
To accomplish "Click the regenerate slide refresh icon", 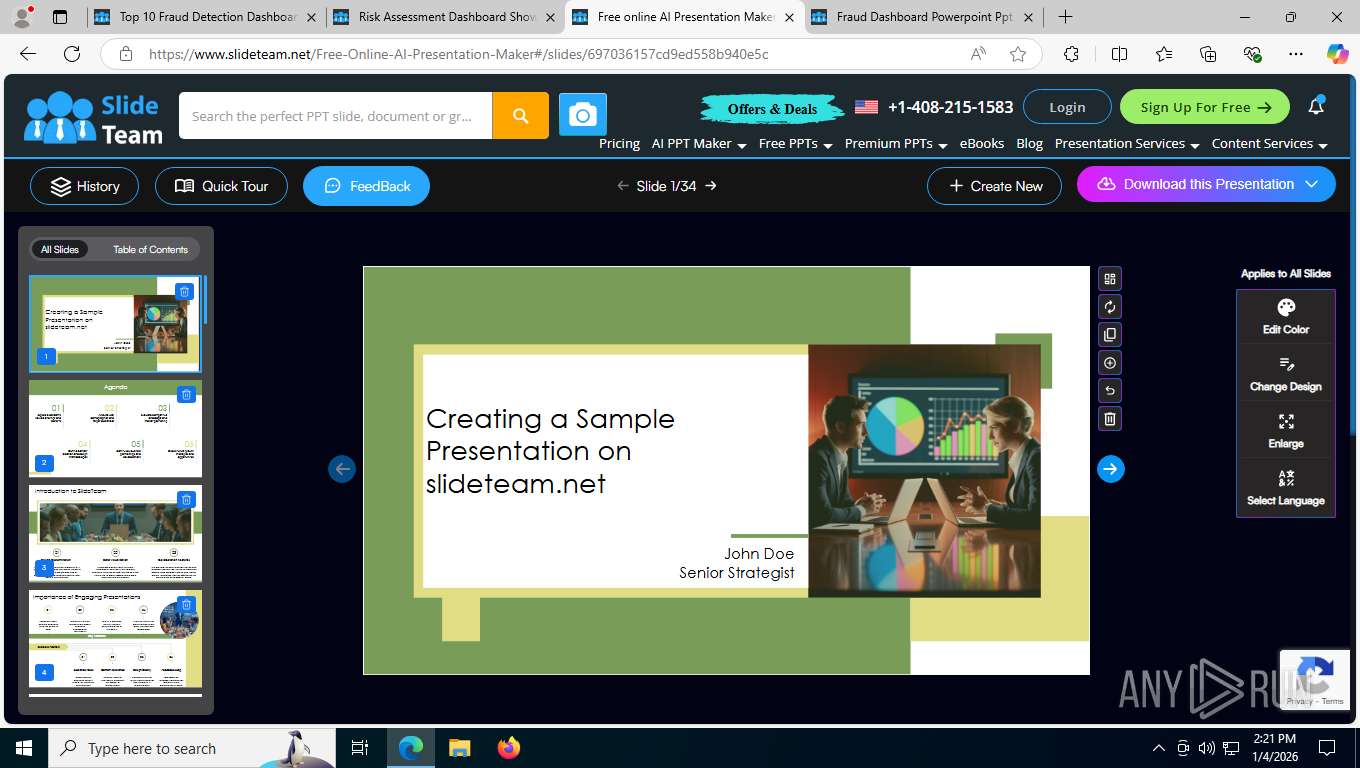I will [x=1110, y=307].
